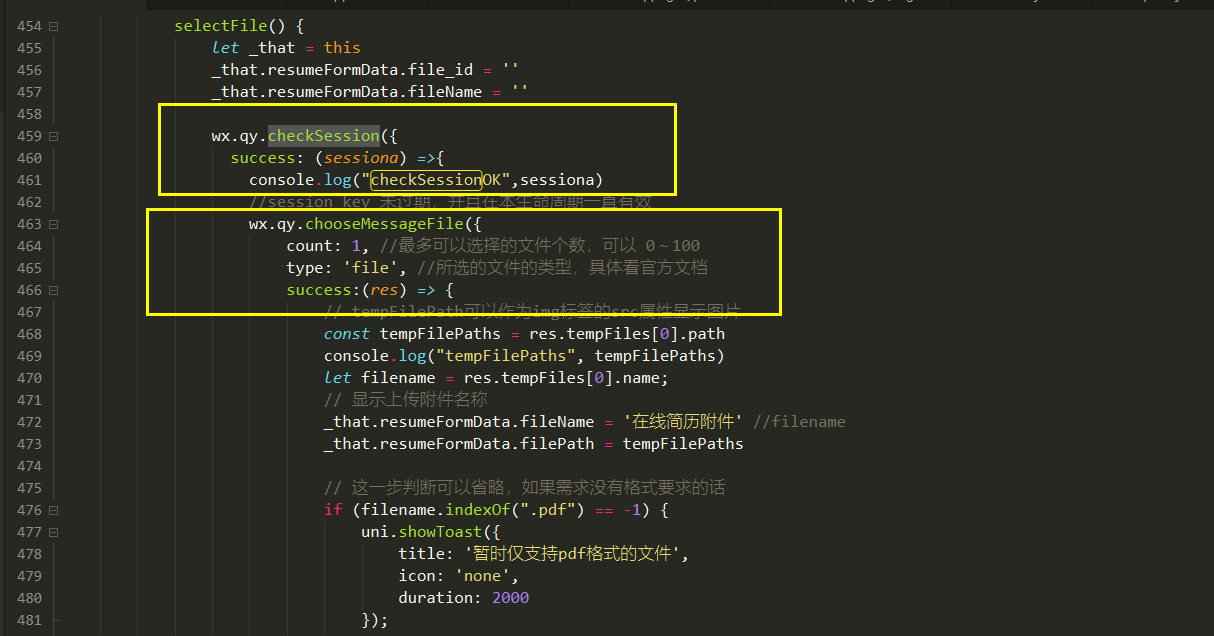The height and width of the screenshot is (636, 1214).
Task: Select the highlighted checkSession match on line 459
Action: click(x=323, y=135)
